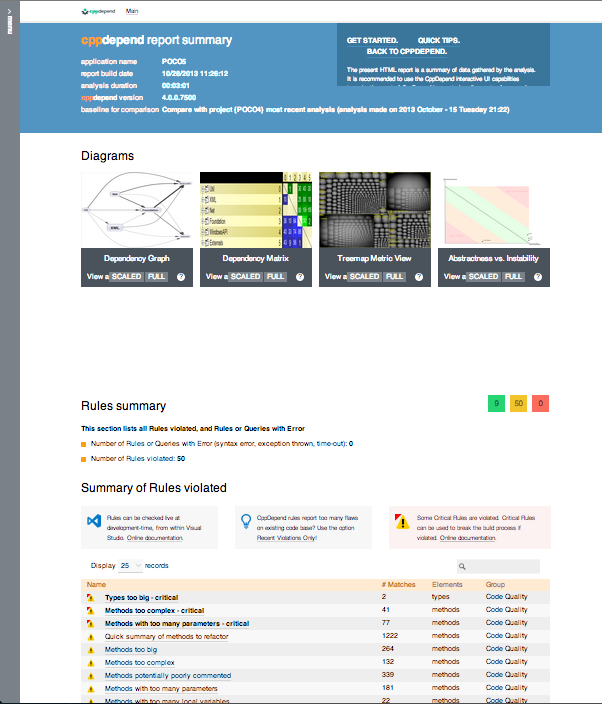Click the critical warning icon in pink box
The height and width of the screenshot is (704, 602).
[402, 521]
